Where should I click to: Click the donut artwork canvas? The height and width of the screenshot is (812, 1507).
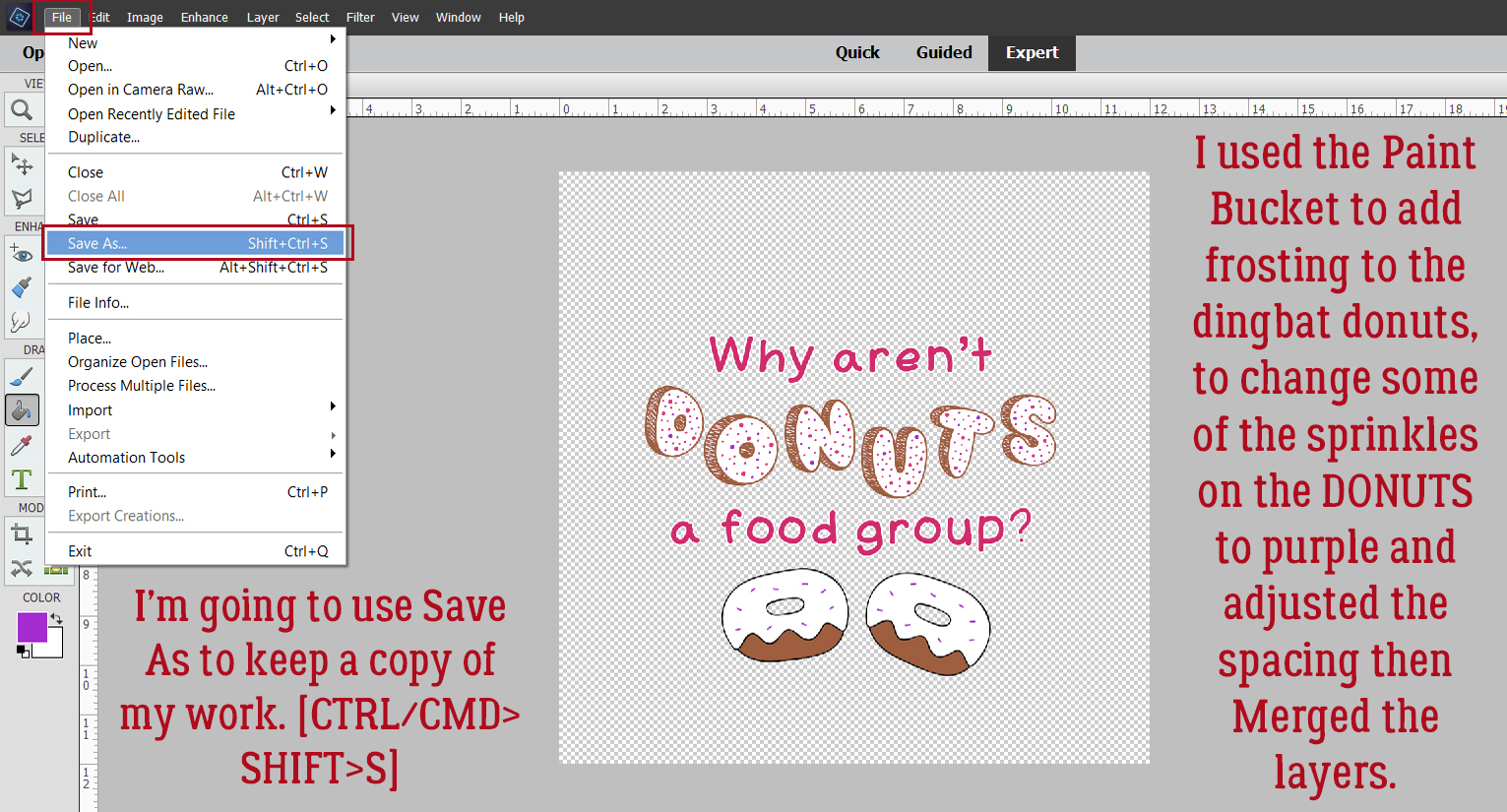point(854,468)
